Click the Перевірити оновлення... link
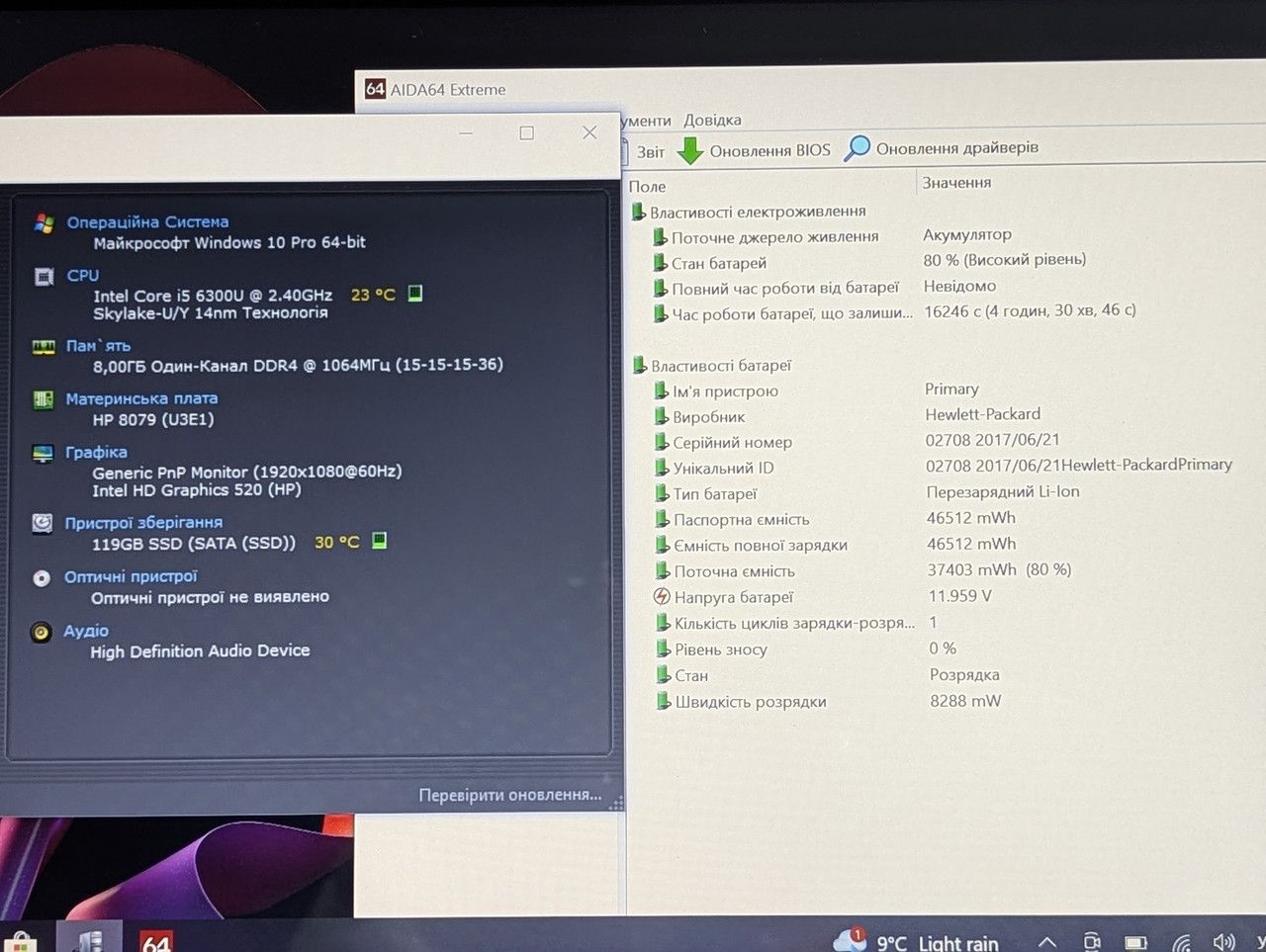The image size is (1266, 952). [510, 795]
